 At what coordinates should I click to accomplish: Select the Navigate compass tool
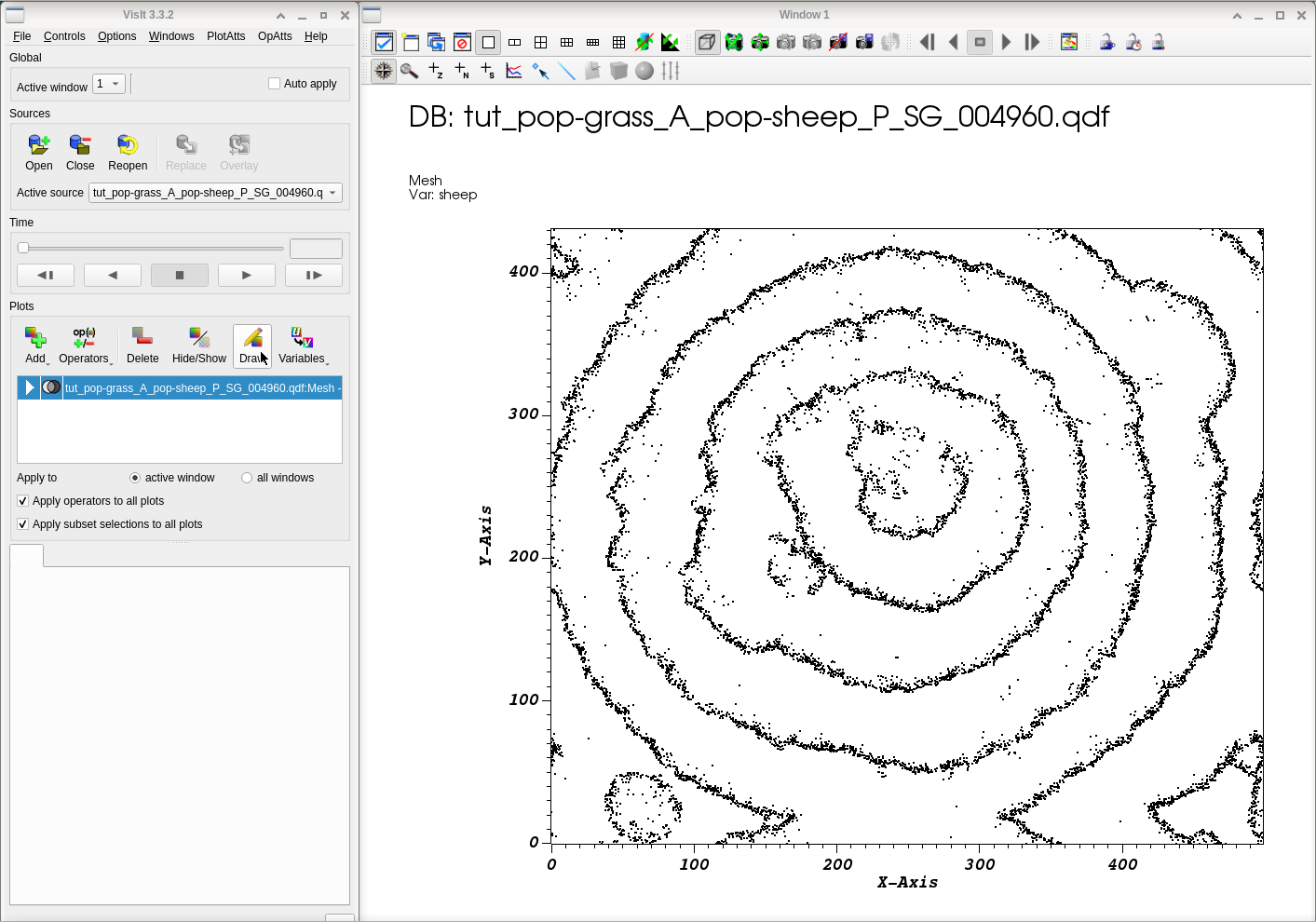point(383,71)
